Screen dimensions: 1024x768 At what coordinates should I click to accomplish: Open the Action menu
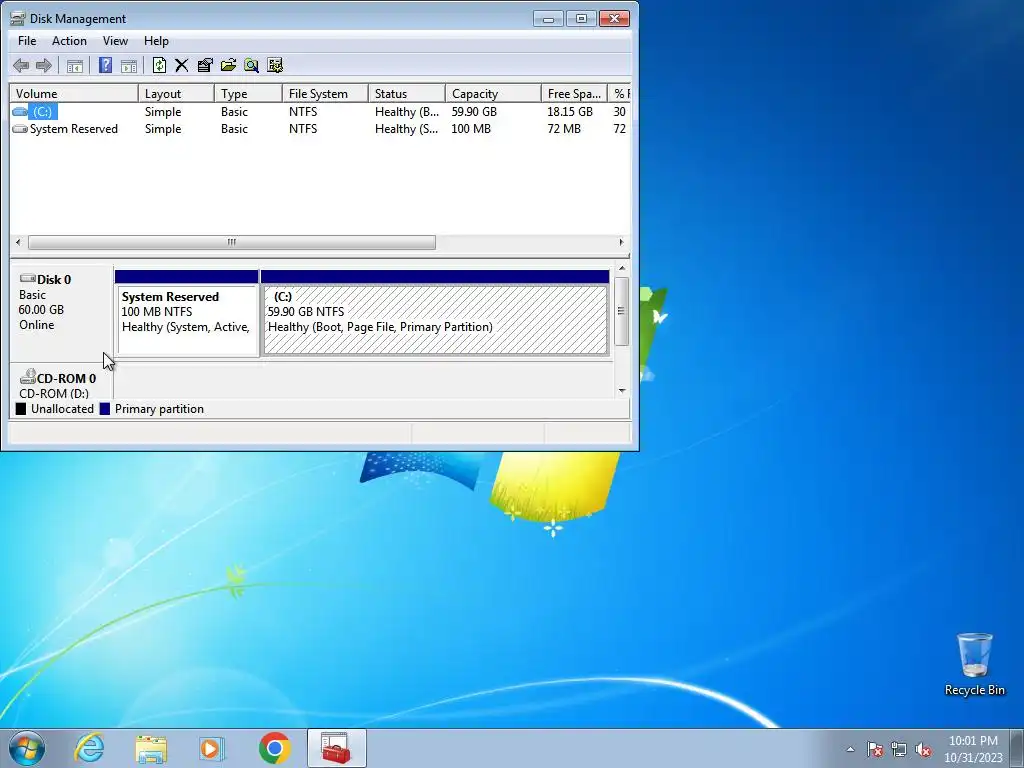click(x=69, y=40)
